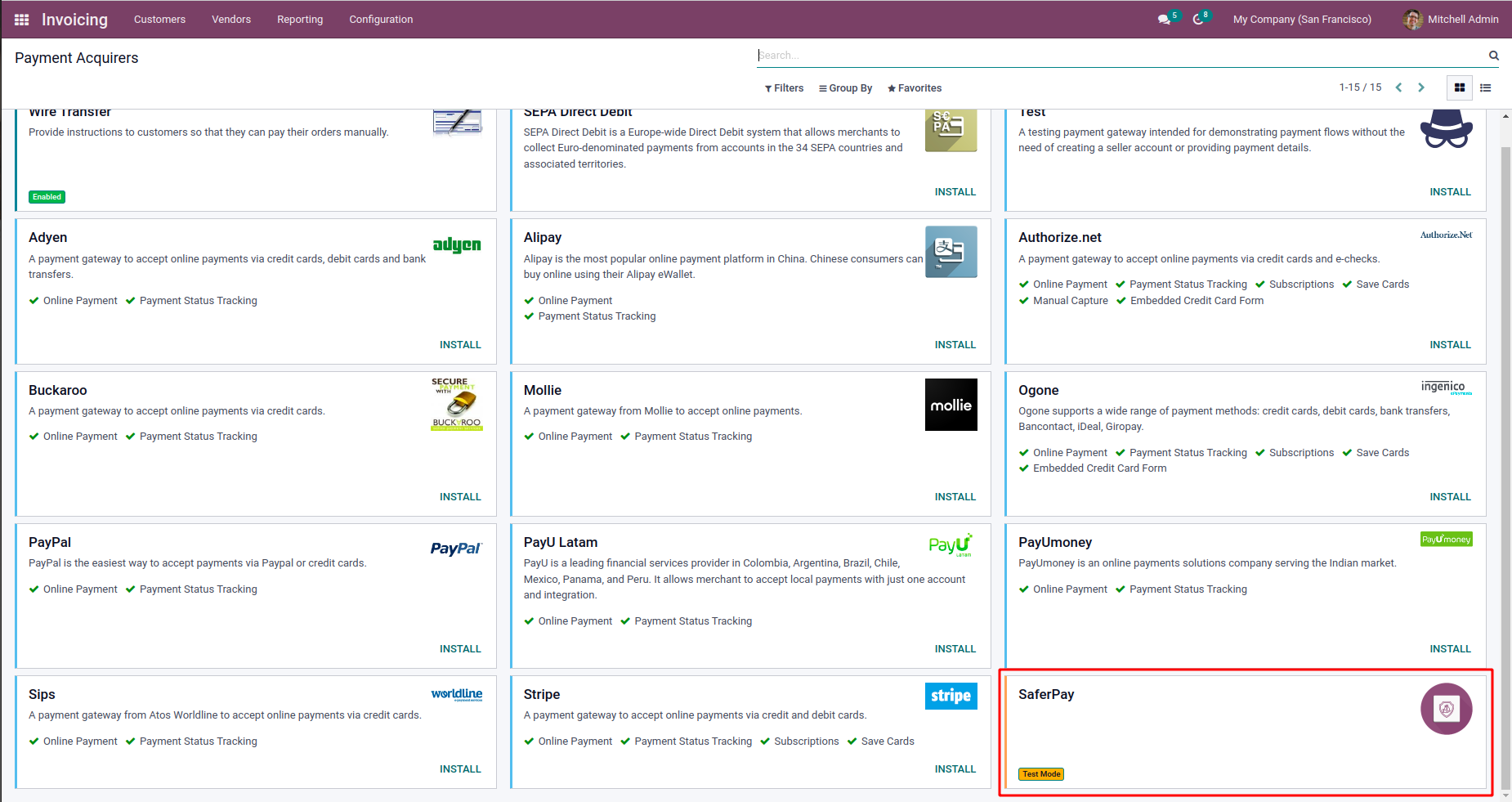
Task: Click the Test Mode badge on SaferPay
Action: click(1041, 774)
